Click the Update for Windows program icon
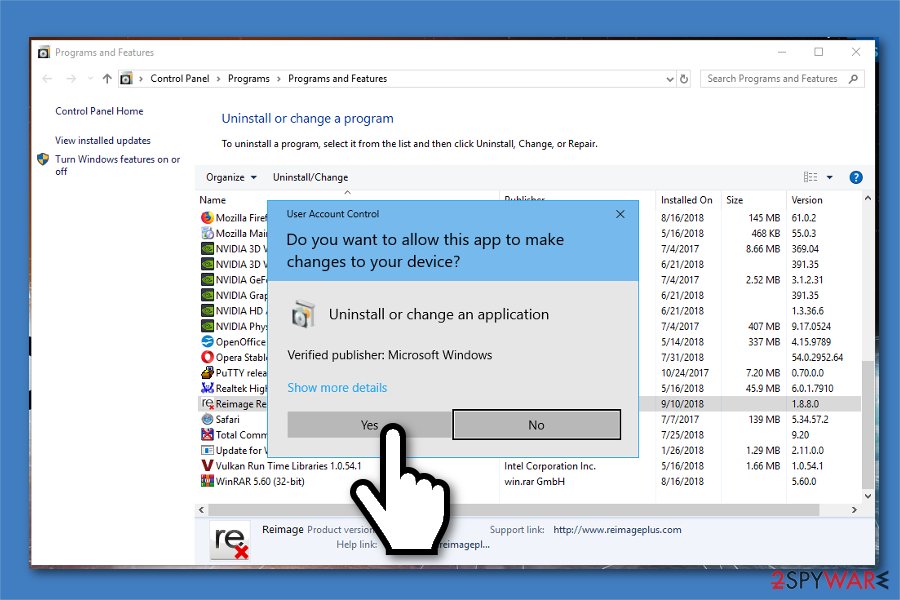The image size is (900, 600). coord(207,450)
